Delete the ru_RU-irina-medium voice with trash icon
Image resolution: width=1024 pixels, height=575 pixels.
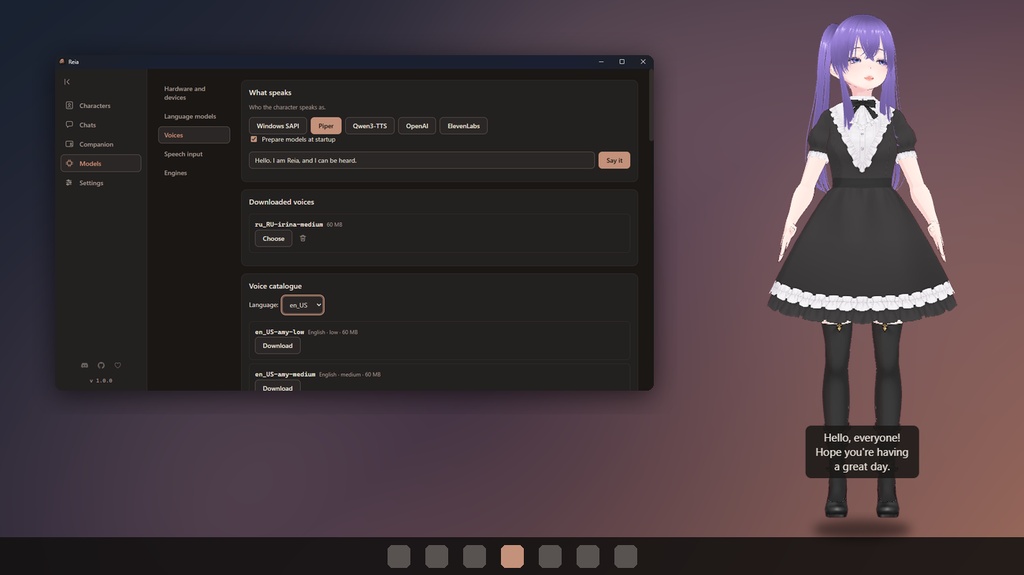click(302, 238)
